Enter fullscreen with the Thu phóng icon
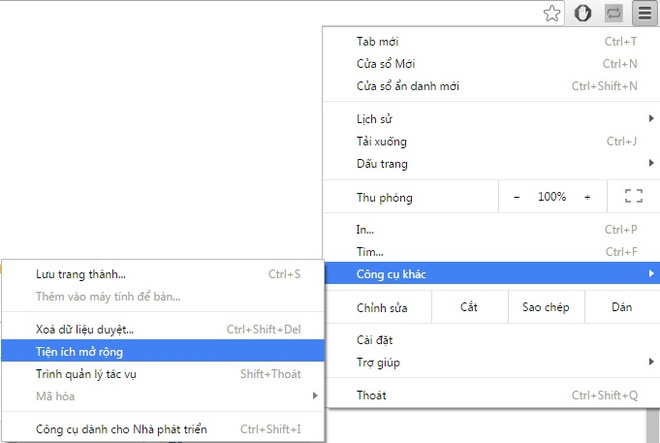 [x=632, y=197]
